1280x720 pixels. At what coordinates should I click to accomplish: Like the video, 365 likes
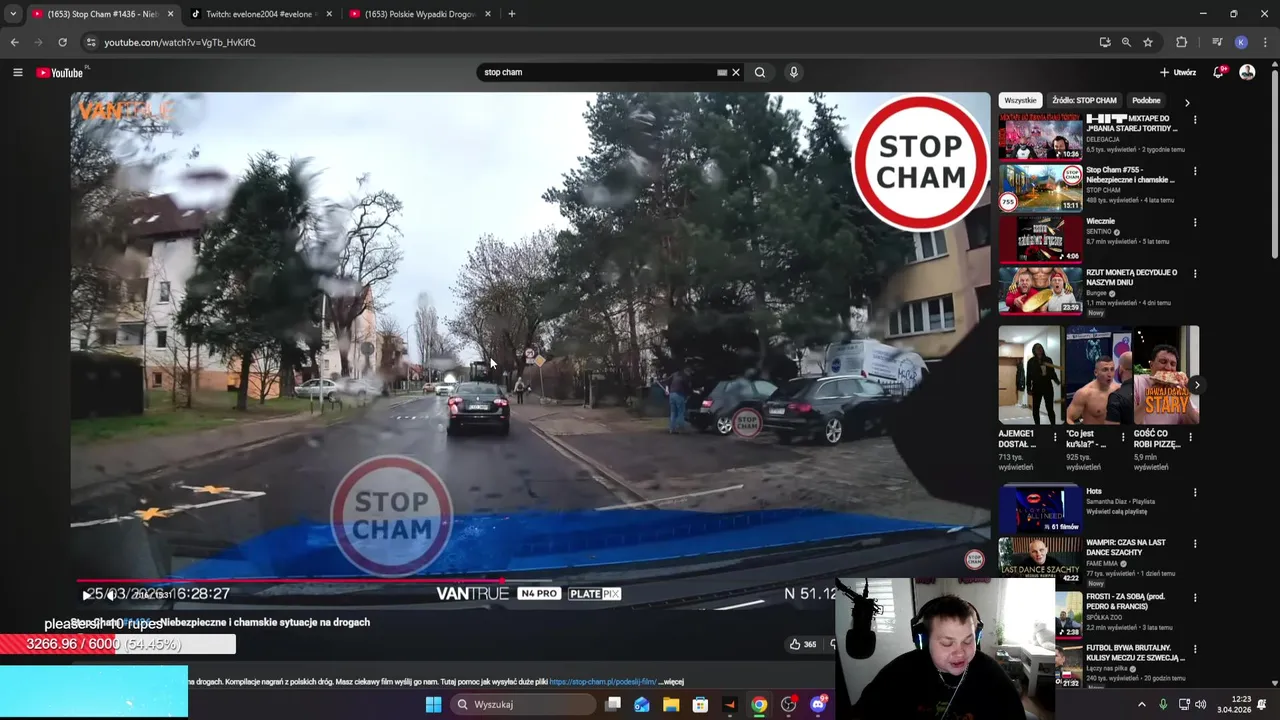pyautogui.click(x=803, y=644)
